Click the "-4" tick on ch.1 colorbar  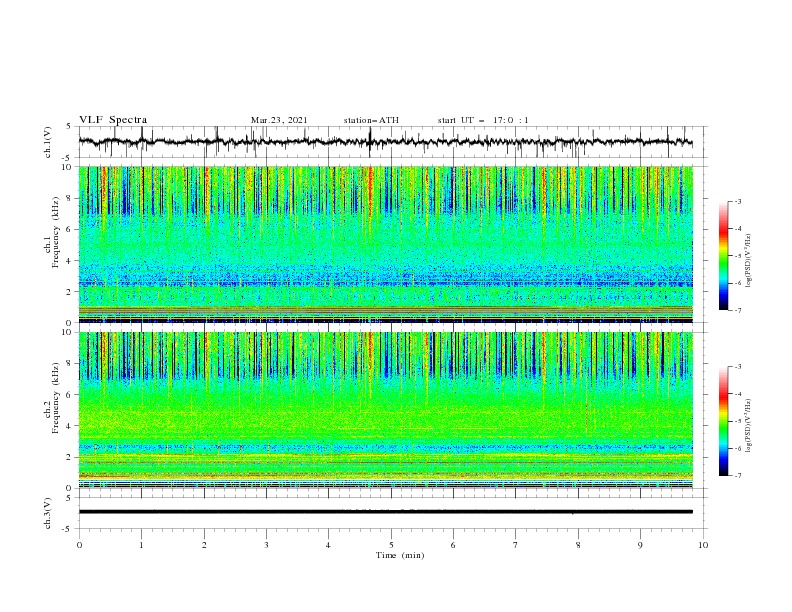[737, 229]
